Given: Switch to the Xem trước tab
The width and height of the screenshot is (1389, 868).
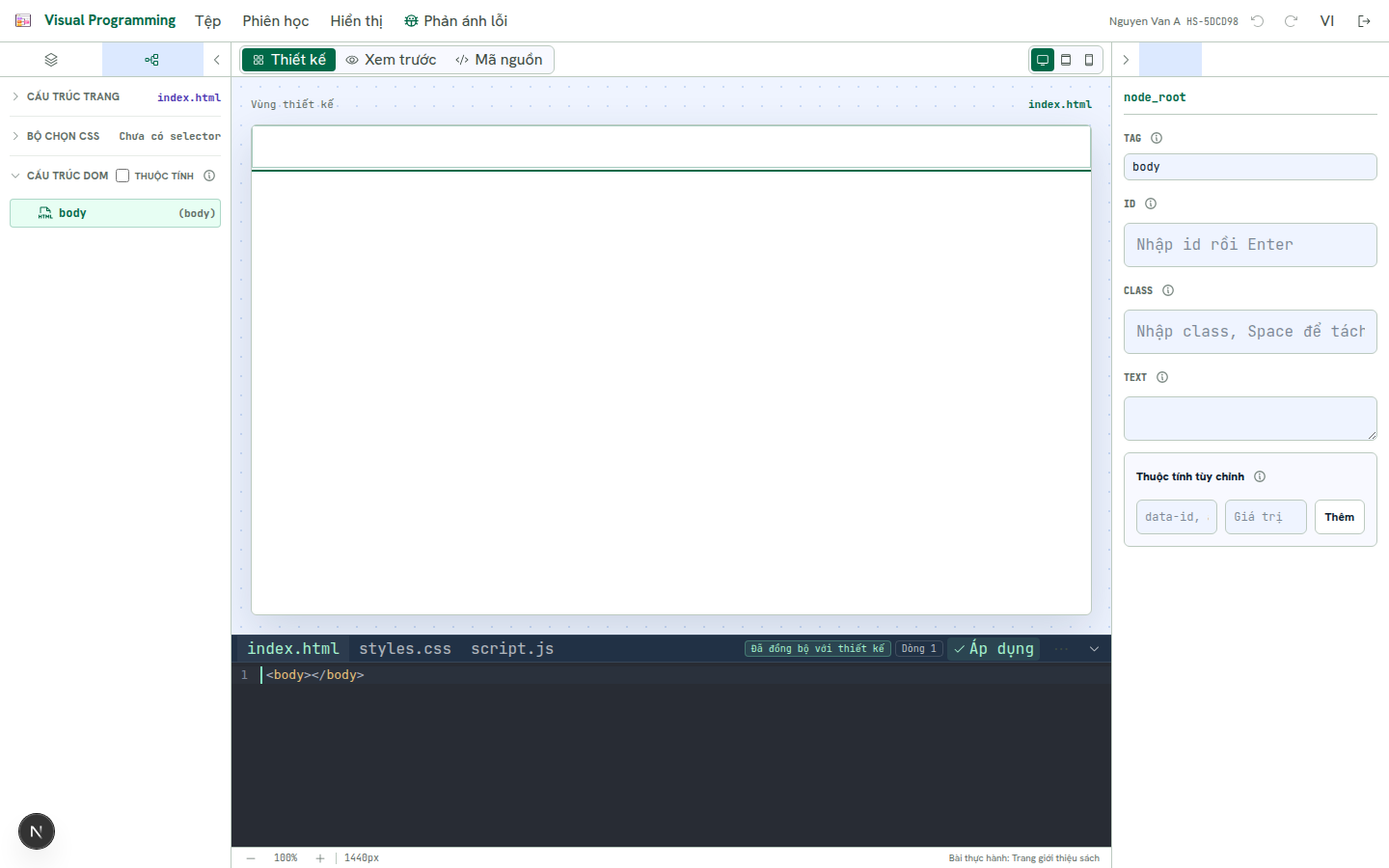Looking at the screenshot, I should click(391, 60).
